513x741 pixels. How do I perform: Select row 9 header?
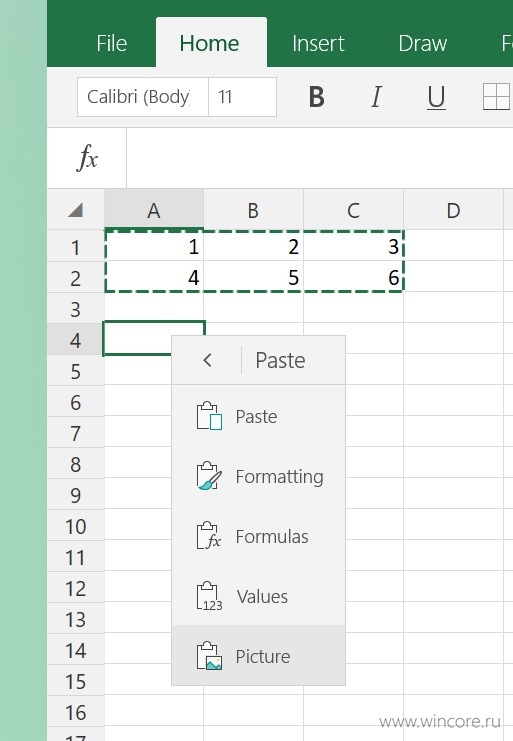(x=76, y=495)
